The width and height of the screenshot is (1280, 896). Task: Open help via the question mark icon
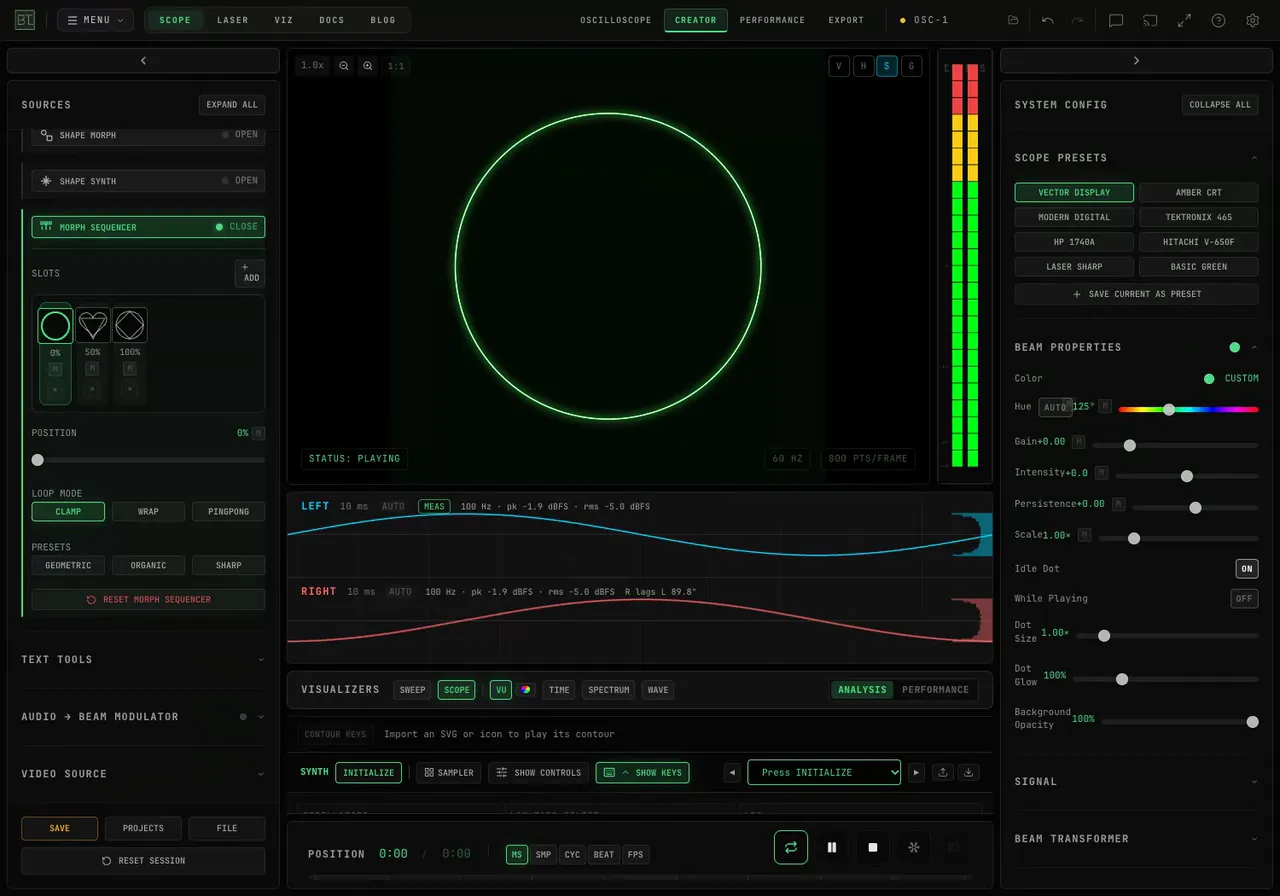1218,20
